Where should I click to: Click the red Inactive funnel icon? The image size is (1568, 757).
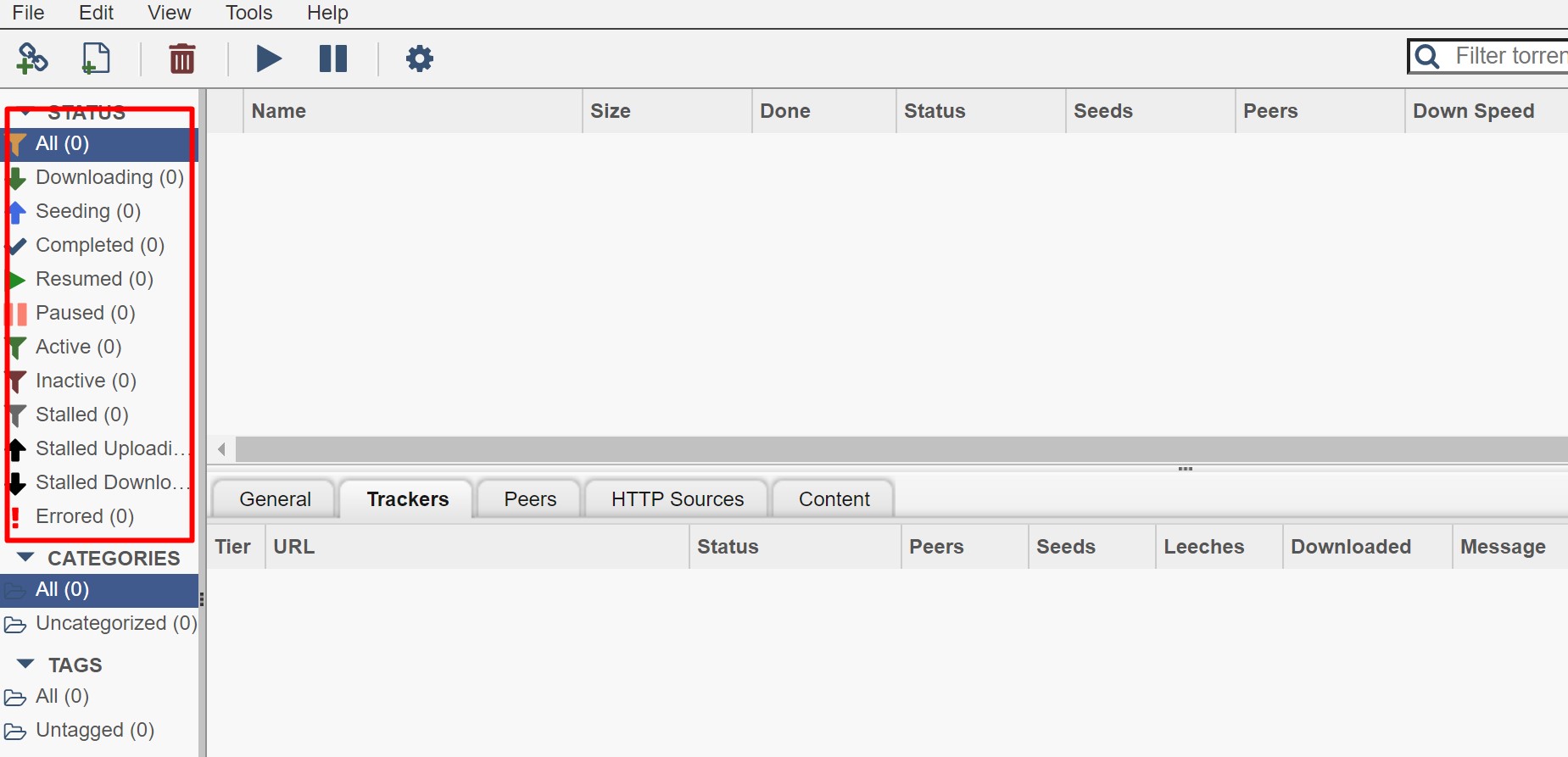click(16, 382)
